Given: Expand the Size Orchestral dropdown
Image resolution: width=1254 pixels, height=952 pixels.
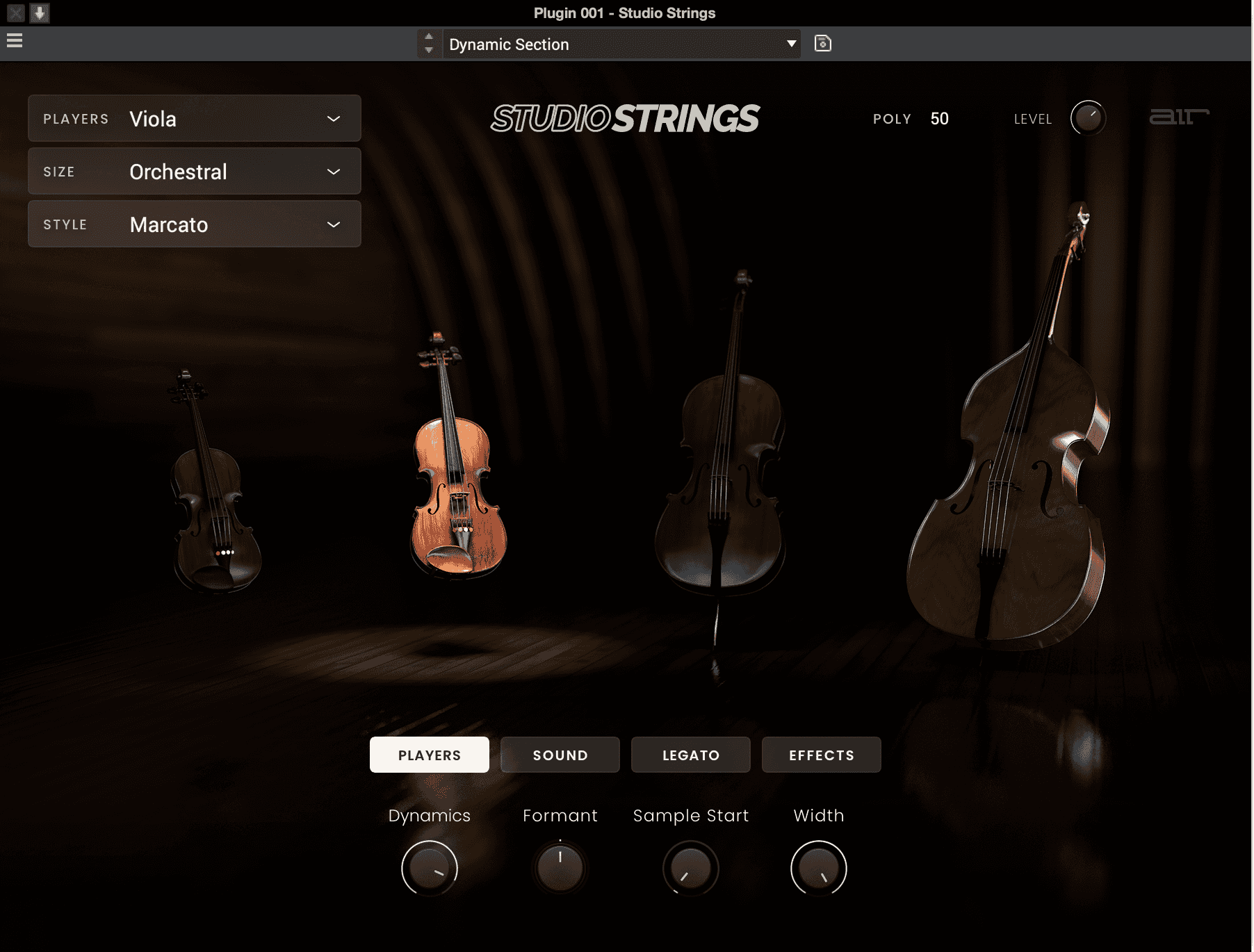Looking at the screenshot, I should pos(195,172).
